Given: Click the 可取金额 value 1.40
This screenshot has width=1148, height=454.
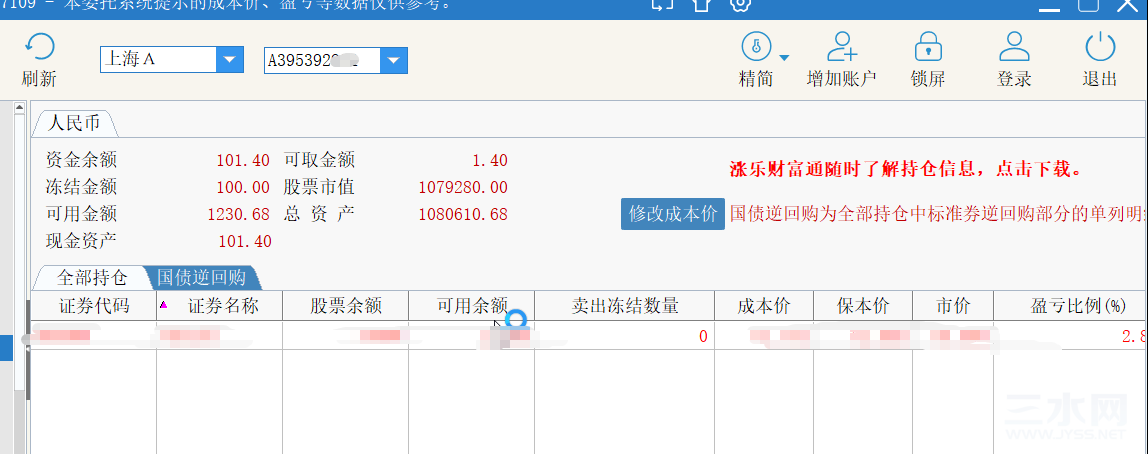Looking at the screenshot, I should (x=489, y=160).
